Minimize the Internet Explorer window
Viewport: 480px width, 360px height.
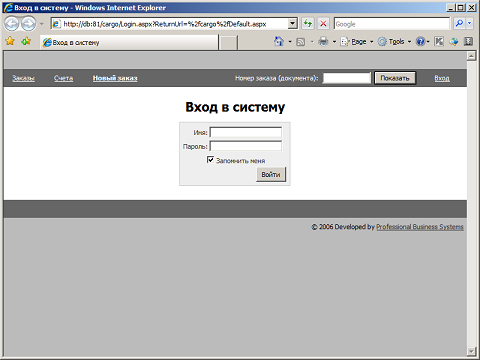[x=450, y=7]
